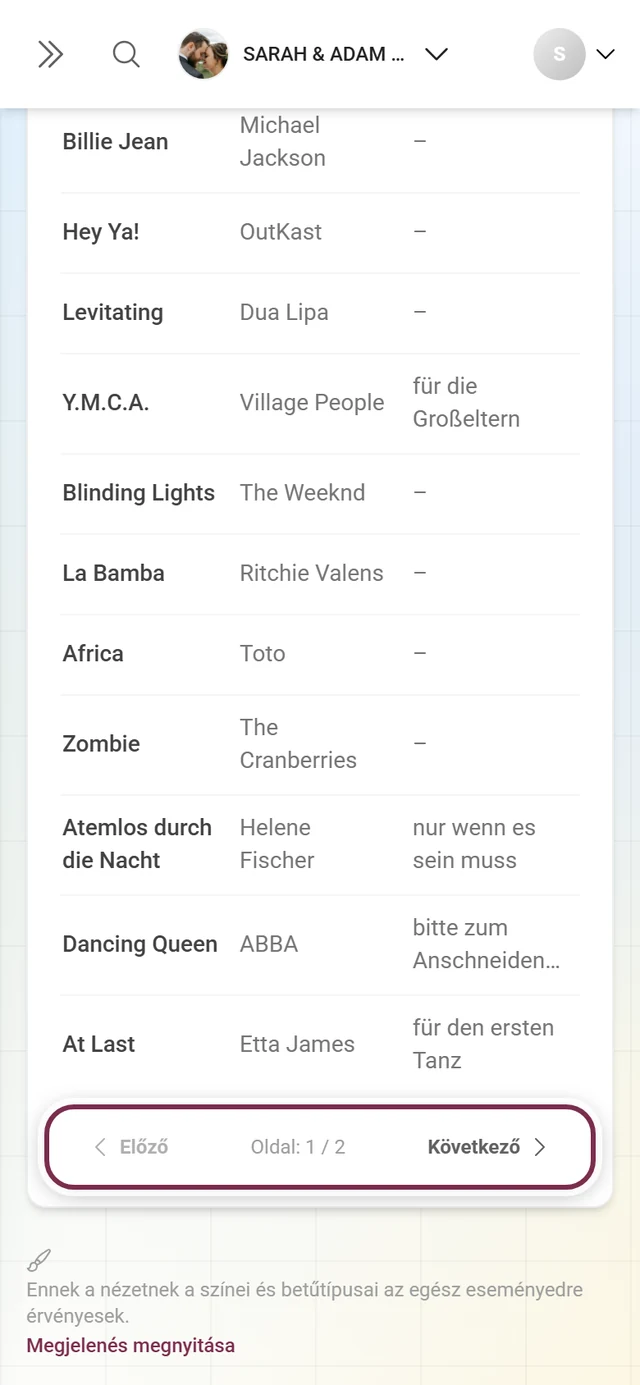The height and width of the screenshot is (1385, 640).
Task: Click the Y.M.C.A. song title
Action: tap(106, 403)
